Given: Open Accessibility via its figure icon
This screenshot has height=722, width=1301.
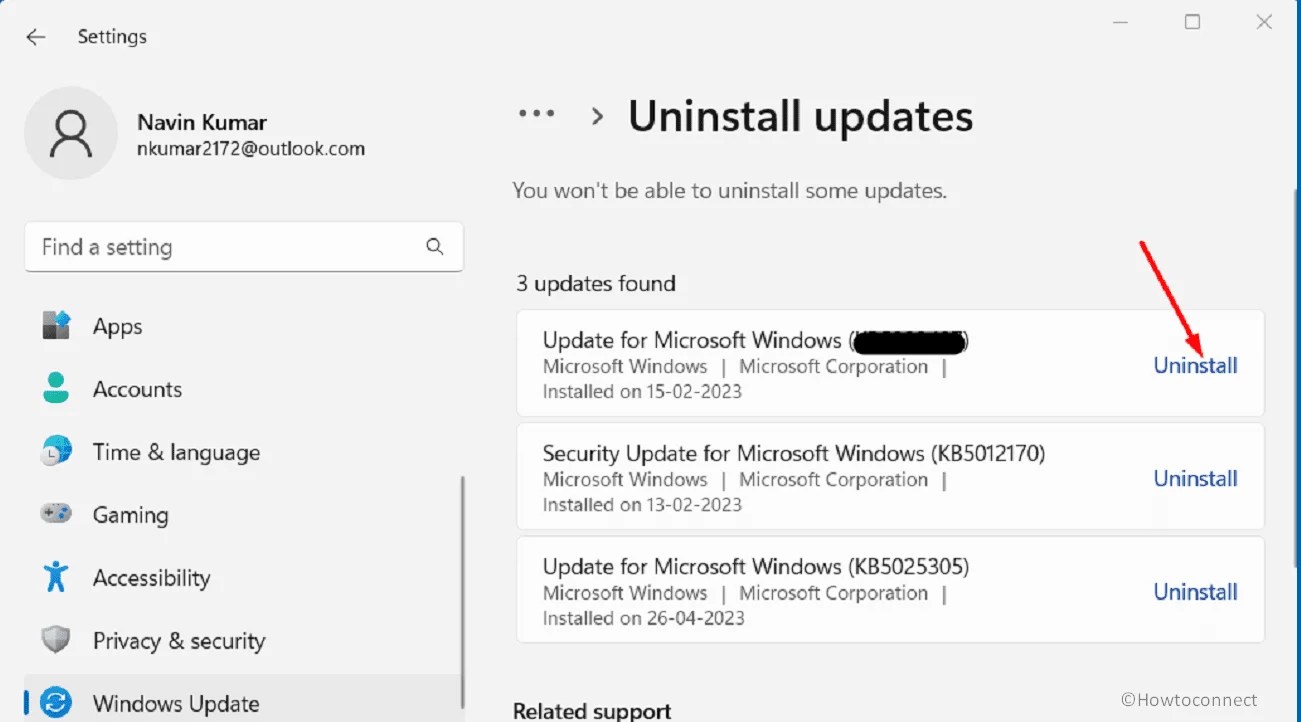Looking at the screenshot, I should [x=55, y=577].
